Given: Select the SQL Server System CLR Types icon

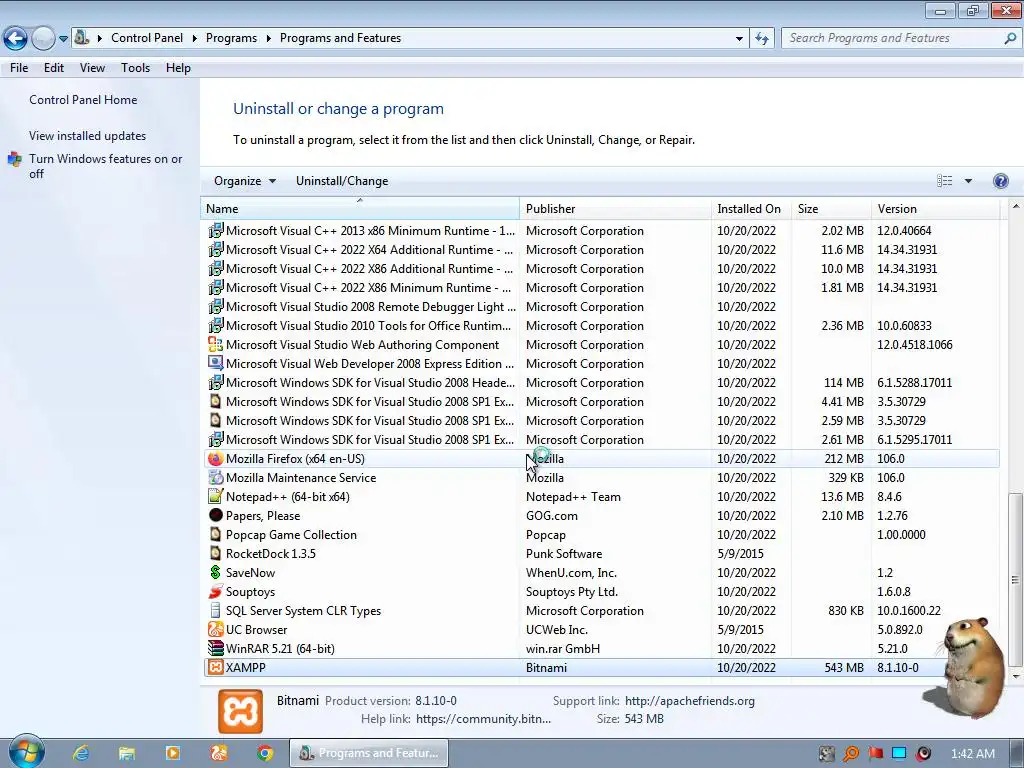Looking at the screenshot, I should (216, 611).
